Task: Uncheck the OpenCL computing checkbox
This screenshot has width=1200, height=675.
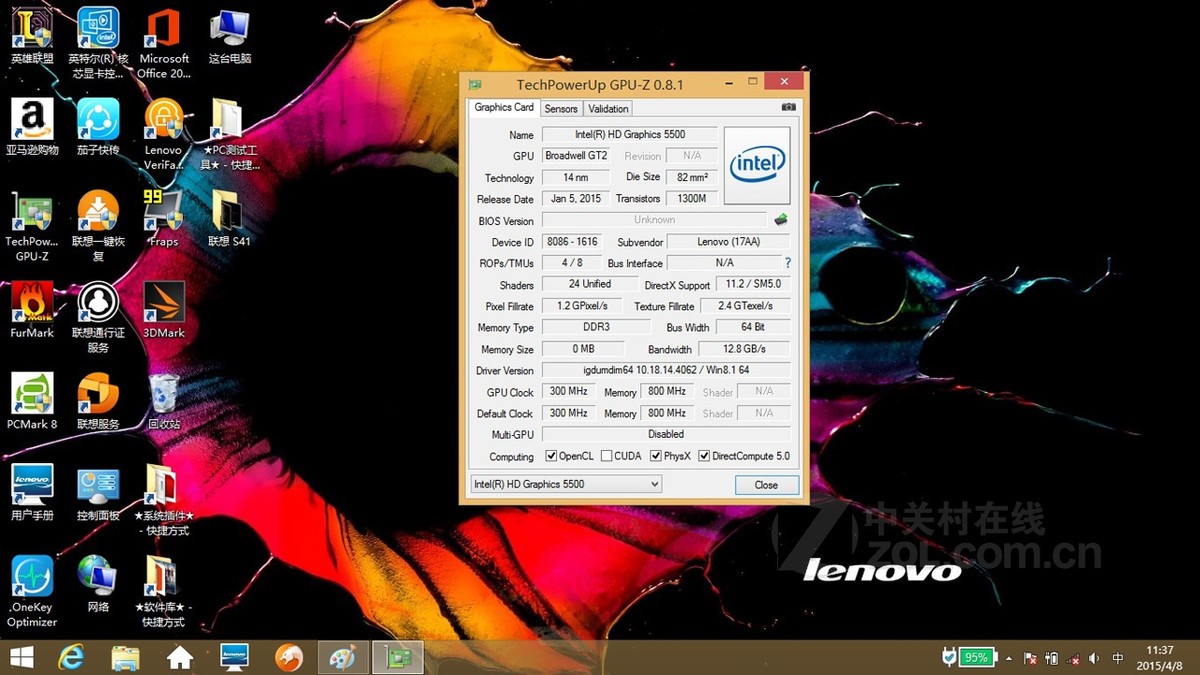Action: tap(551, 456)
